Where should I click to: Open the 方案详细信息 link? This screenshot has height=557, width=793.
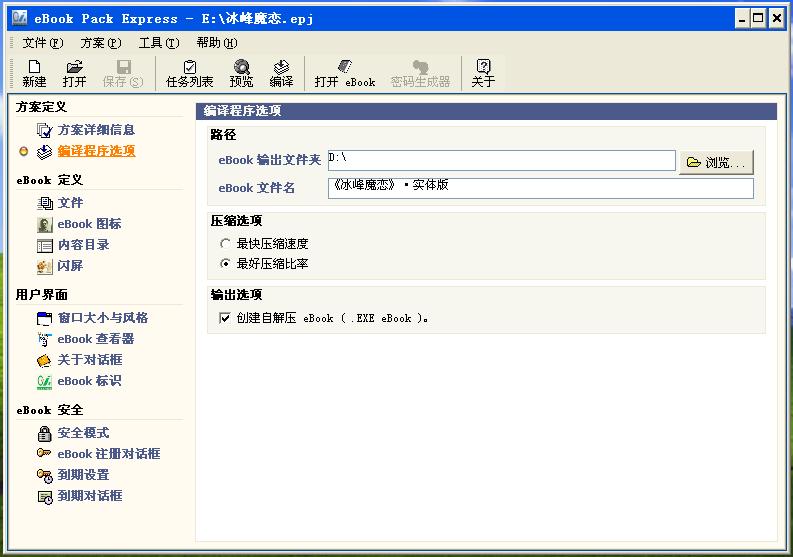tap(96, 130)
